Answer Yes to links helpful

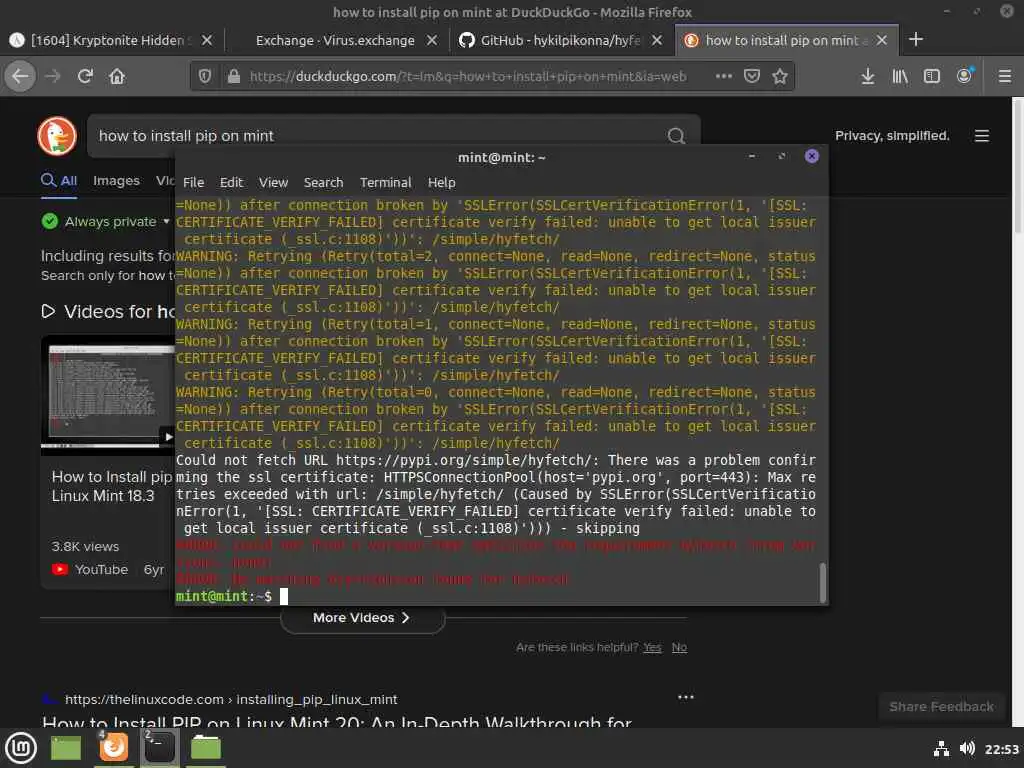click(x=652, y=647)
